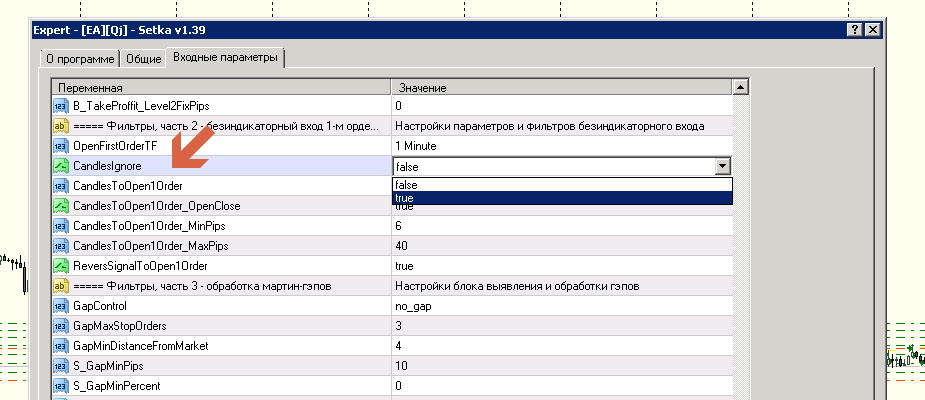The height and width of the screenshot is (400, 925).
Task: Choose 'false' in the CandlesIgnore dropdown list
Action: coord(562,185)
